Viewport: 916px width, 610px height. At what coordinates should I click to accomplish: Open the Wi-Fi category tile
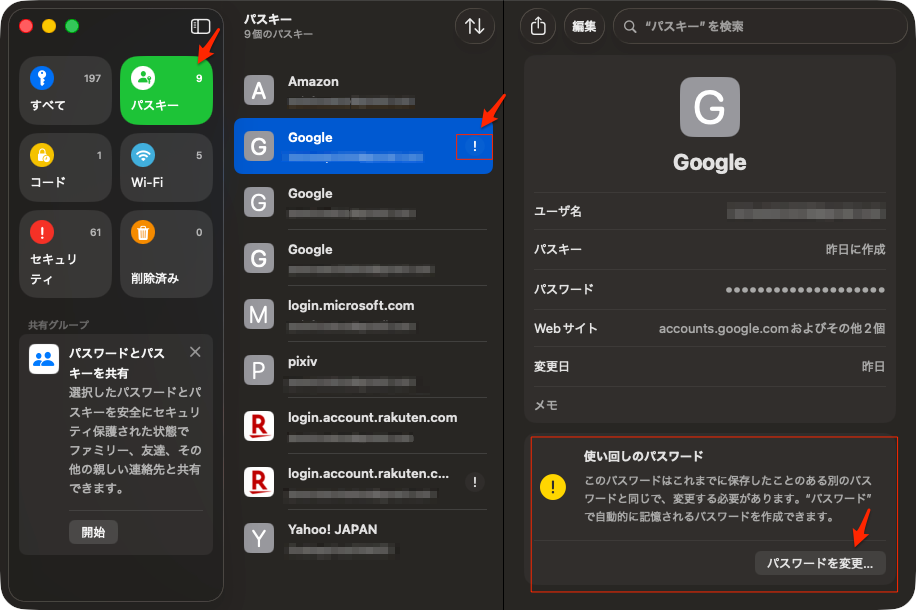[166, 168]
